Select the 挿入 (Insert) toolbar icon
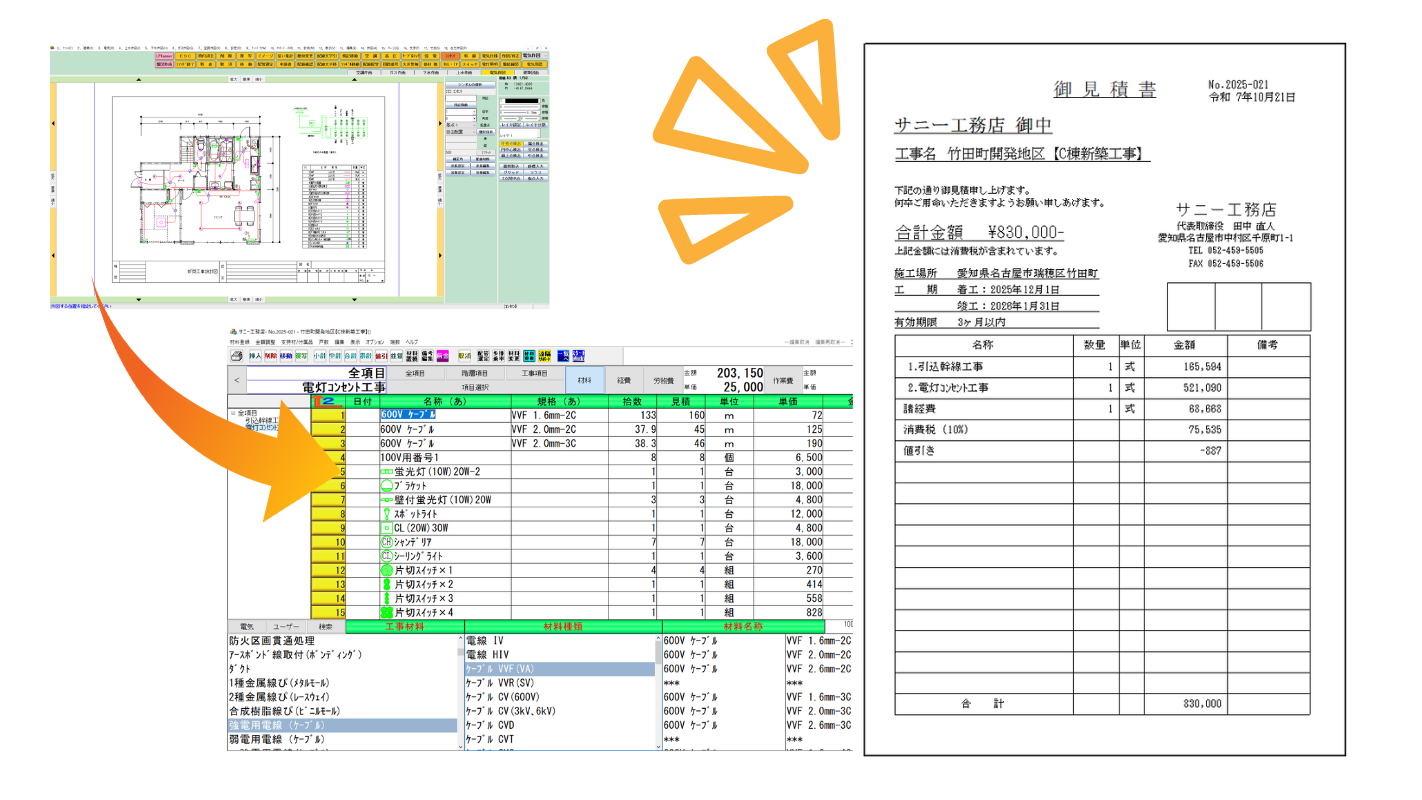This screenshot has width=1422, height=800. [x=256, y=356]
